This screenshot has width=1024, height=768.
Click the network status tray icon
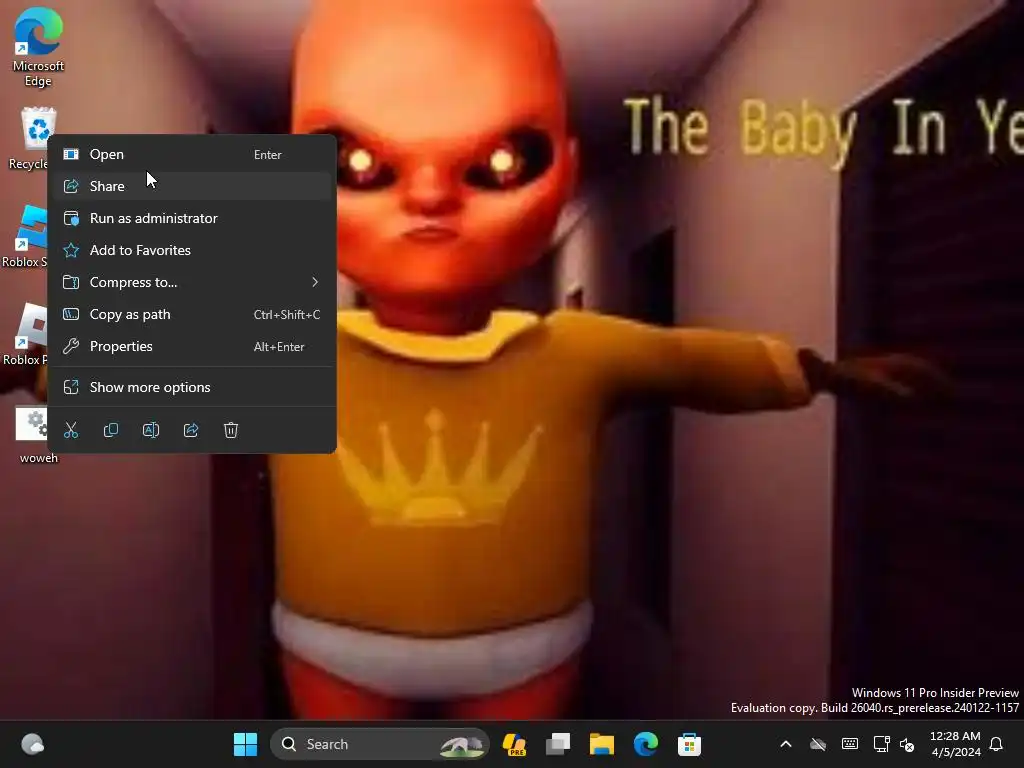[x=881, y=744]
